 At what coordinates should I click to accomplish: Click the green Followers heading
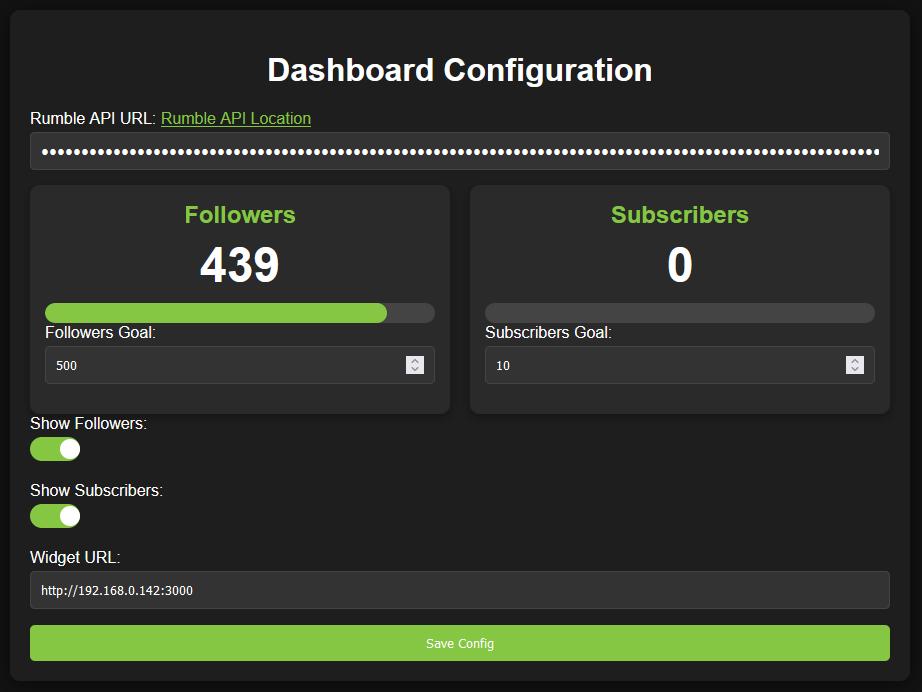coord(240,215)
